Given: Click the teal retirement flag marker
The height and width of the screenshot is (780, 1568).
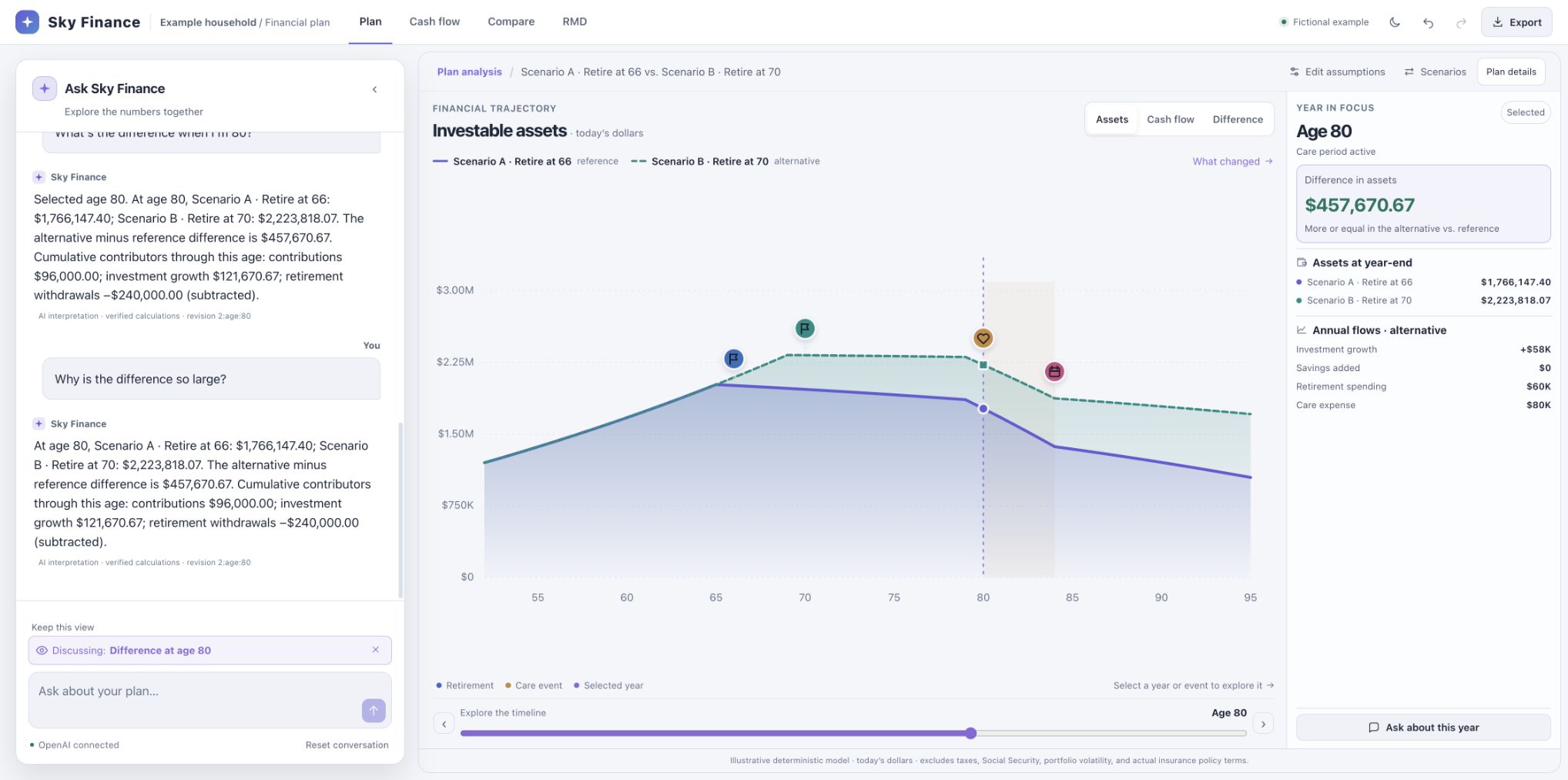Looking at the screenshot, I should [805, 329].
